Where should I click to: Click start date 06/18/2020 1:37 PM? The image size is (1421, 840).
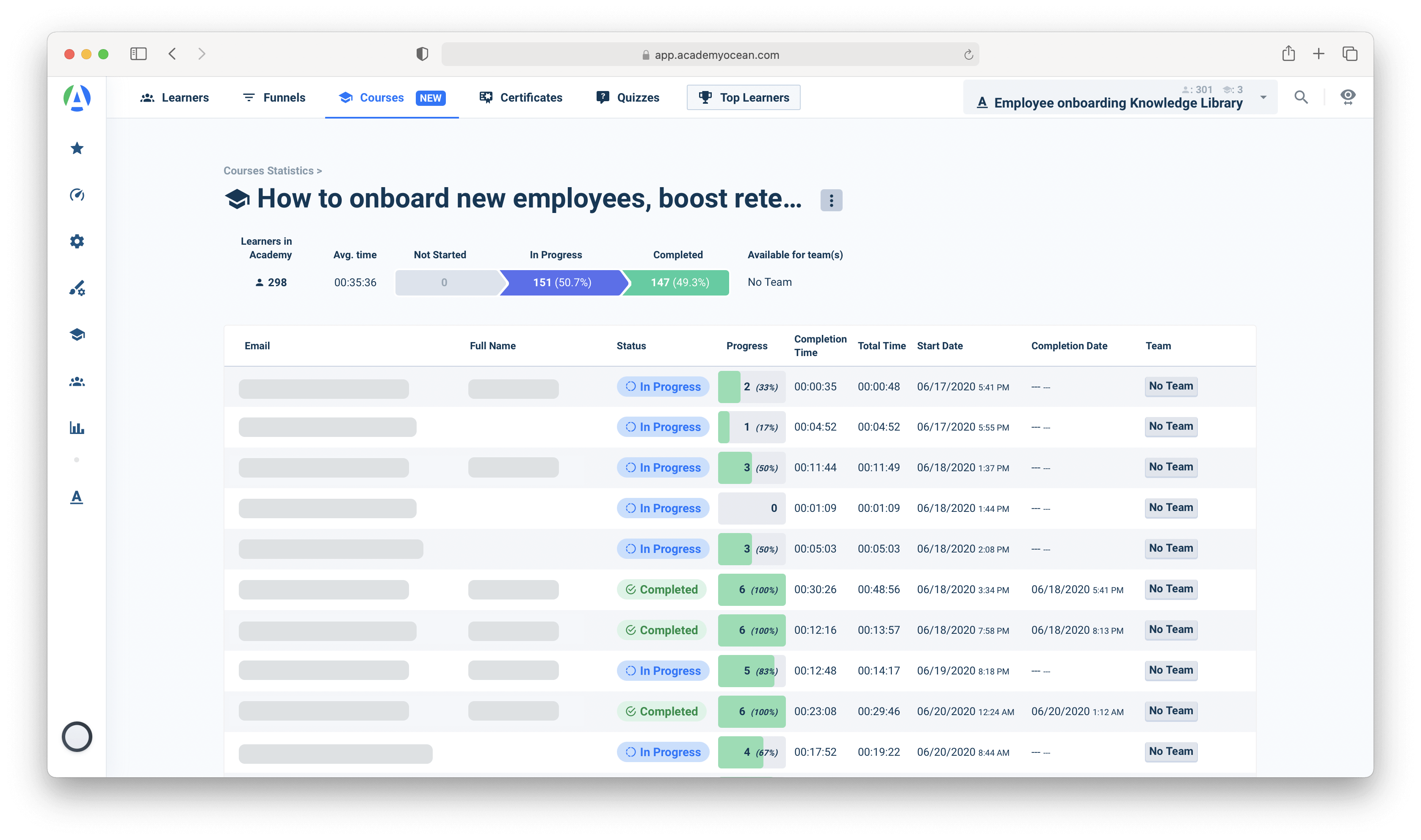(962, 467)
